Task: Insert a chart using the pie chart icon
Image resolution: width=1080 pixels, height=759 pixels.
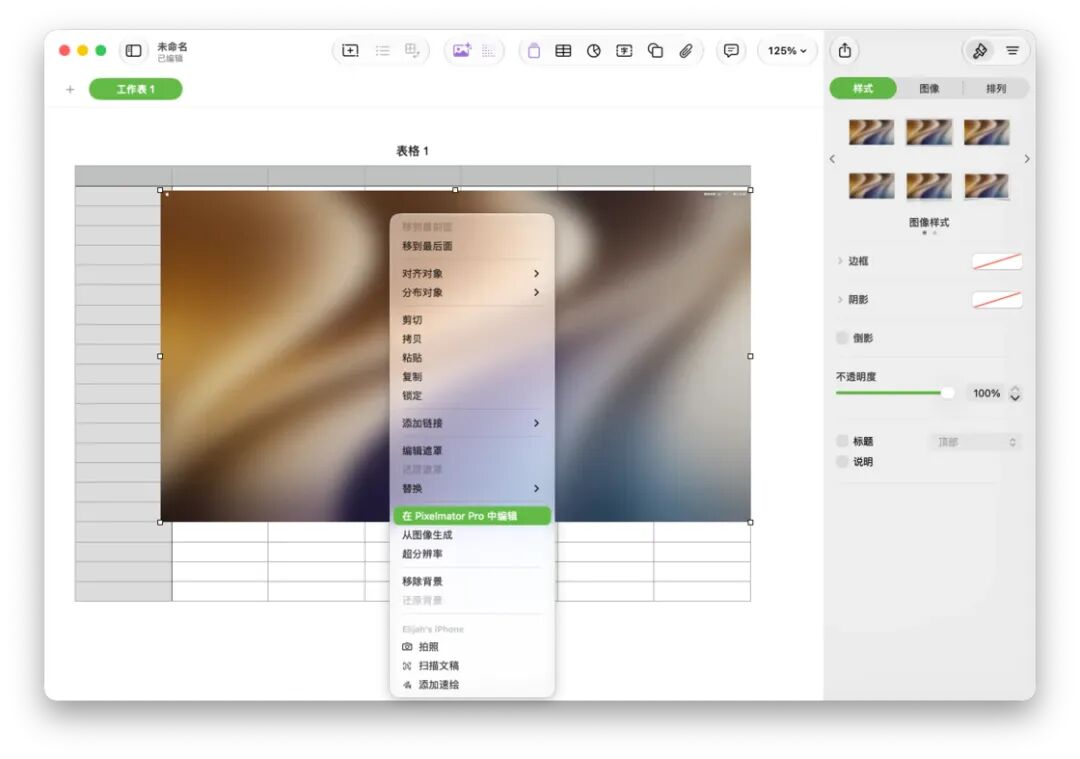Action: (x=594, y=50)
